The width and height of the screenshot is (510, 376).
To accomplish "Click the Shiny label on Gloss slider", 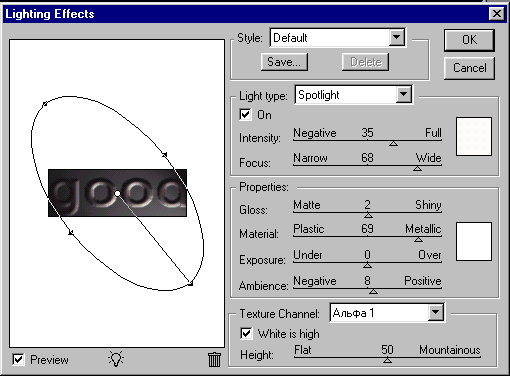I will (428, 205).
